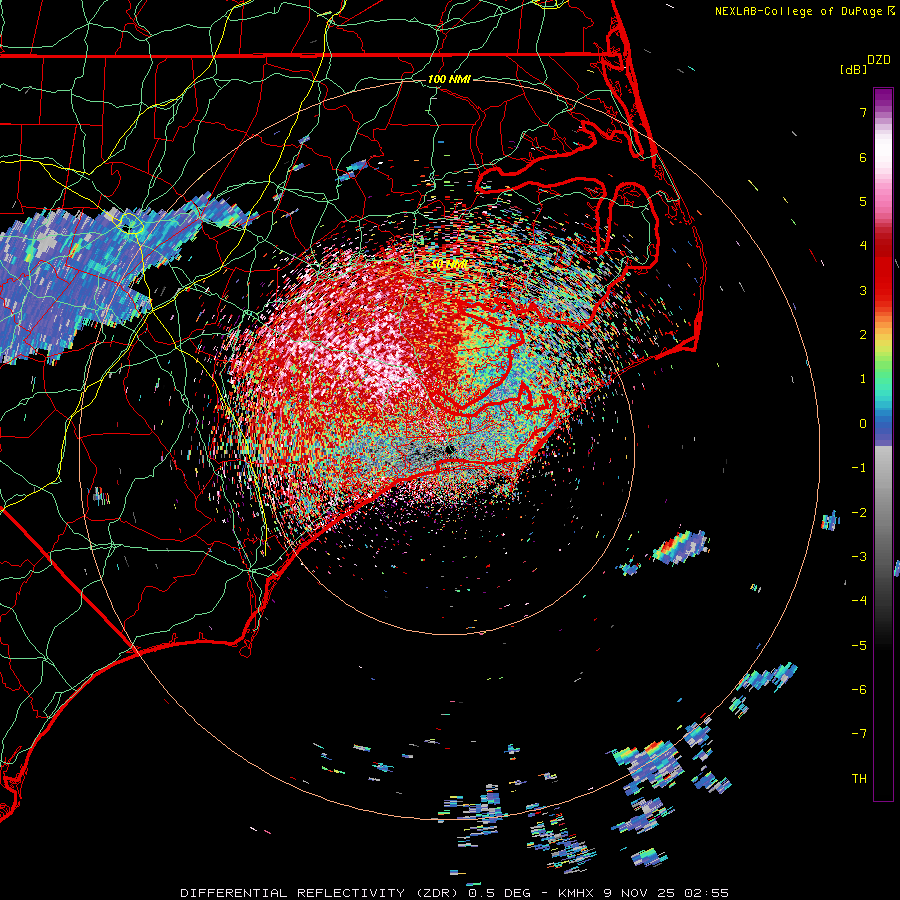Click the 3 value on color scale
This screenshot has height=900, width=900.
point(863,290)
